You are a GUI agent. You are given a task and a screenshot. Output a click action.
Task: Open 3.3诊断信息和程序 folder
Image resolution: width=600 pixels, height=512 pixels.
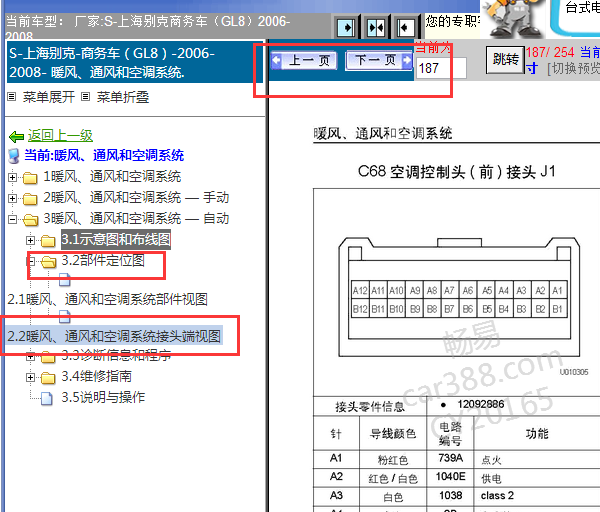[x=116, y=356]
